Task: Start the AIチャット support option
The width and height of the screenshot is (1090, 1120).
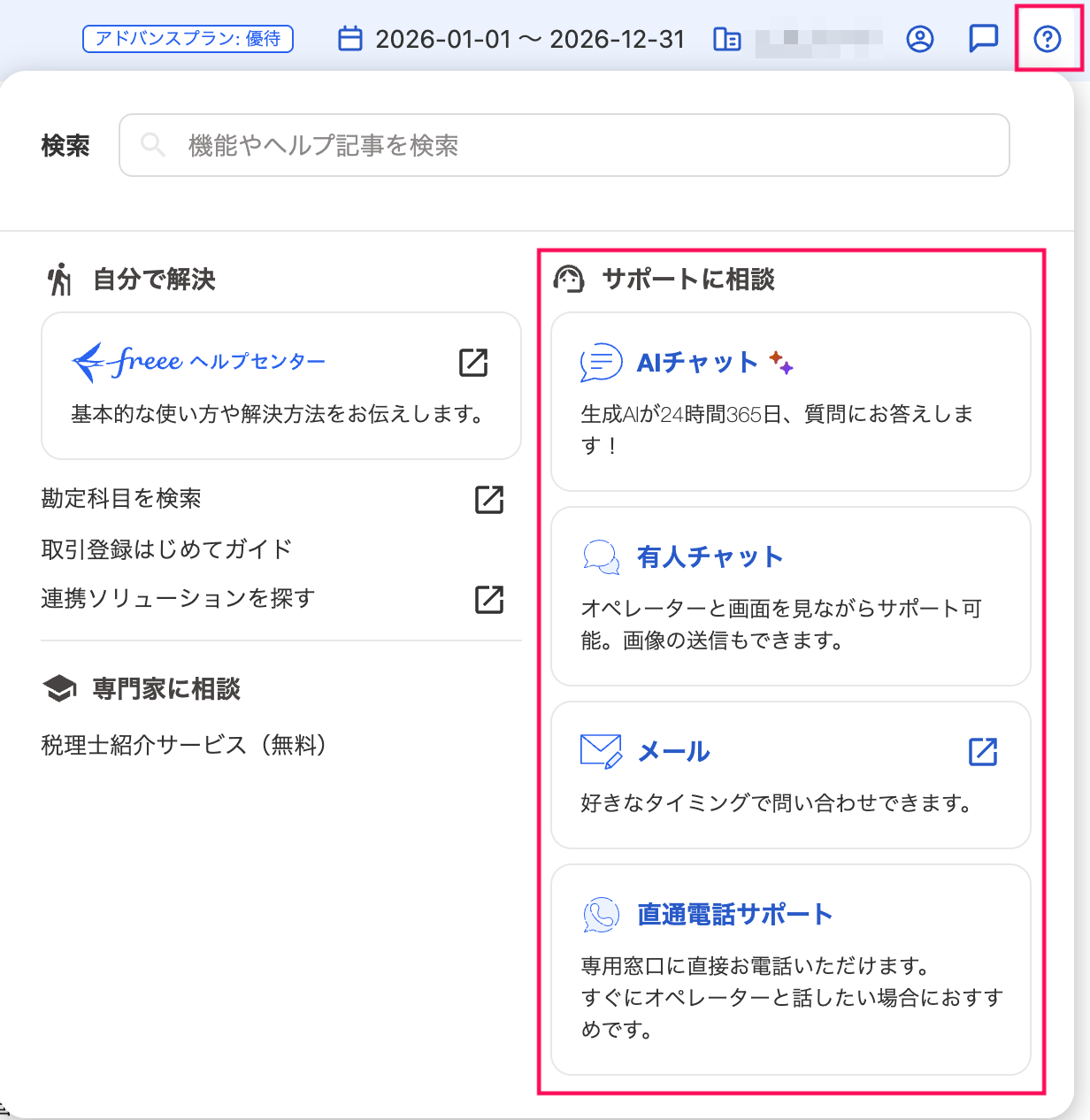Action: [x=791, y=402]
